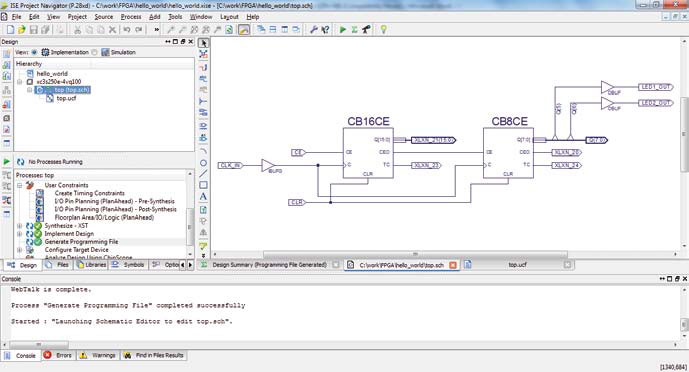Click the CLK_IN input marker in the schematic
Screen dimensions: 689x372
click(230, 166)
